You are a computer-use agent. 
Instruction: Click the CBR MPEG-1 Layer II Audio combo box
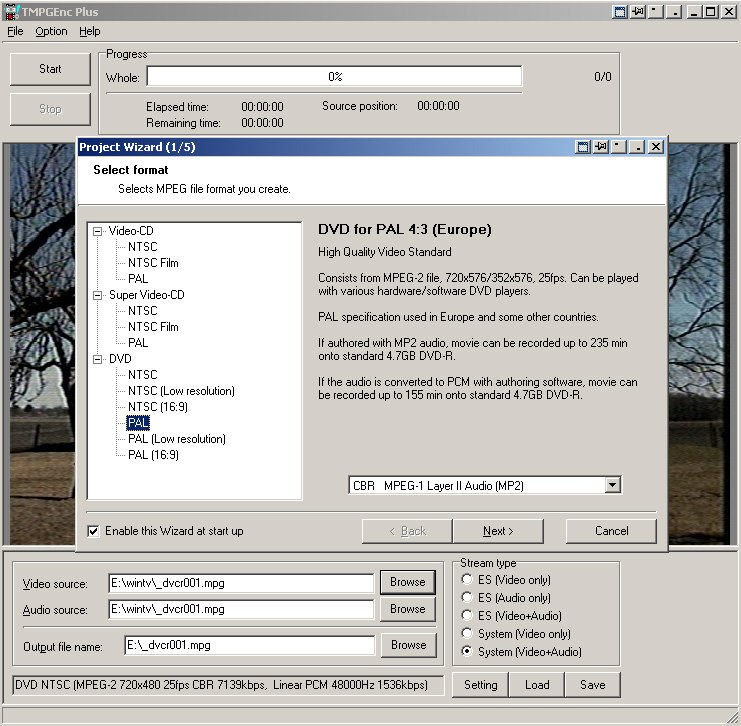coord(485,485)
